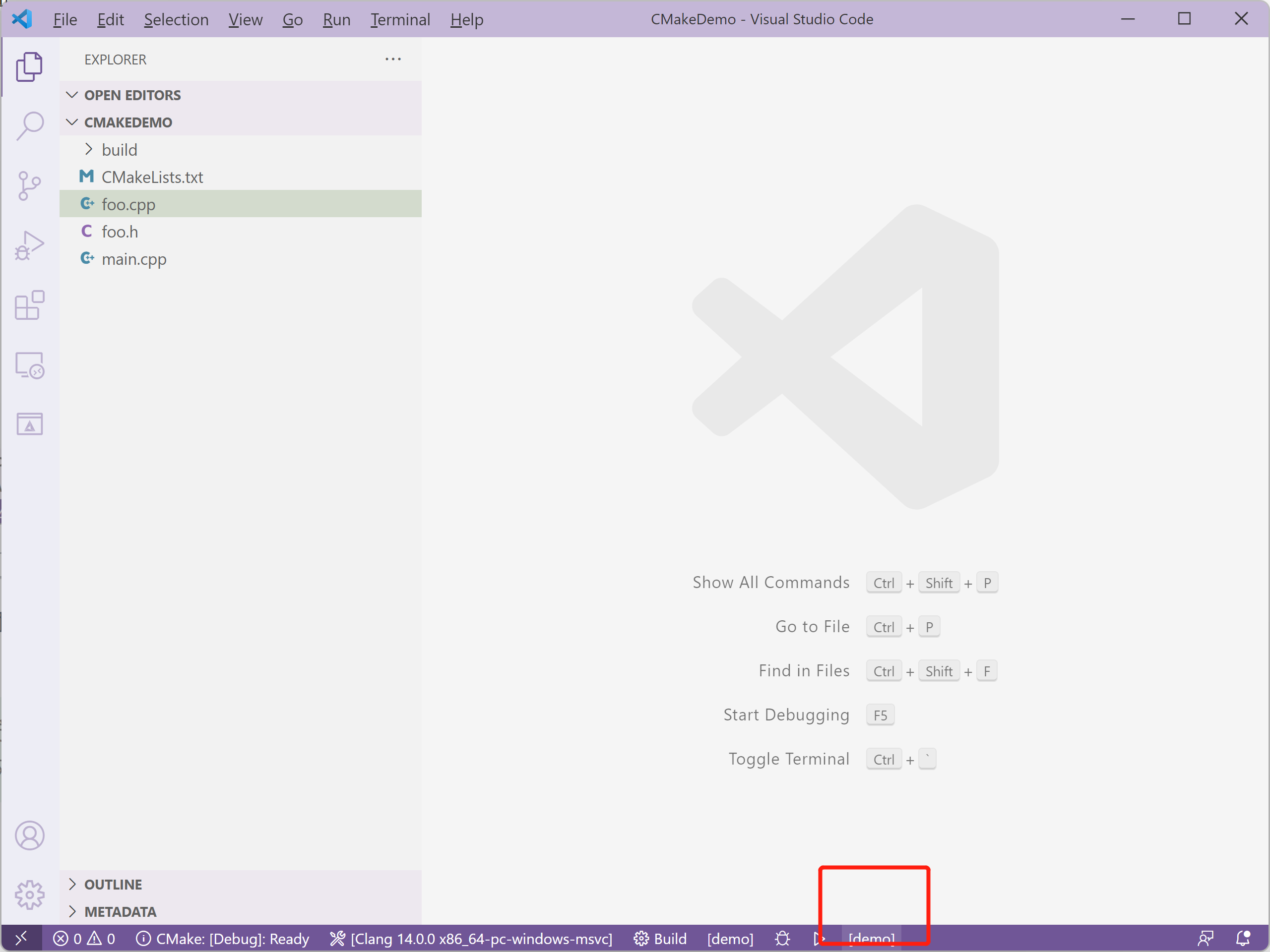Open the Edit menu
This screenshot has width=1270, height=952.
click(110, 19)
